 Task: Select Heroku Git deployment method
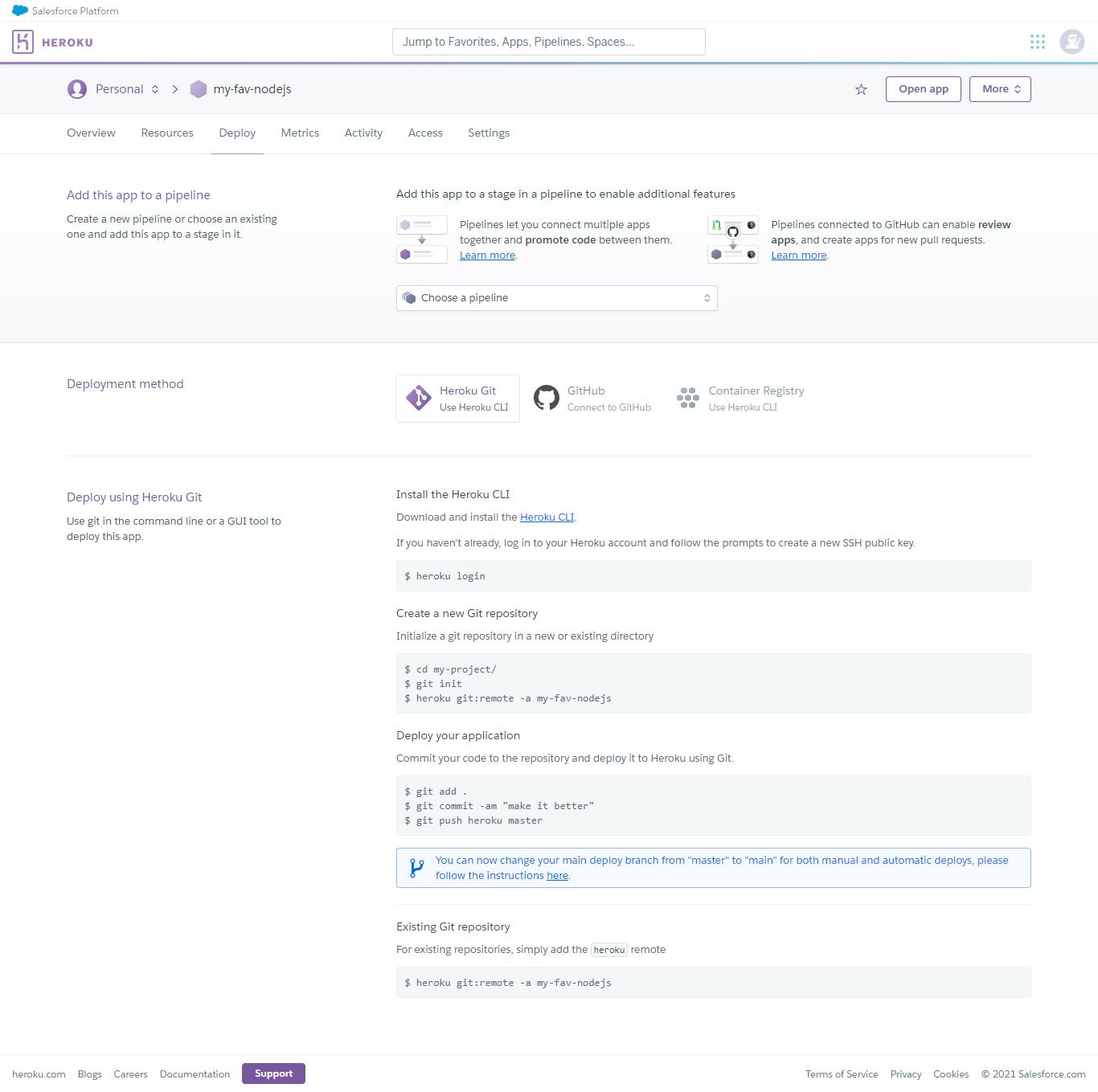[457, 398]
